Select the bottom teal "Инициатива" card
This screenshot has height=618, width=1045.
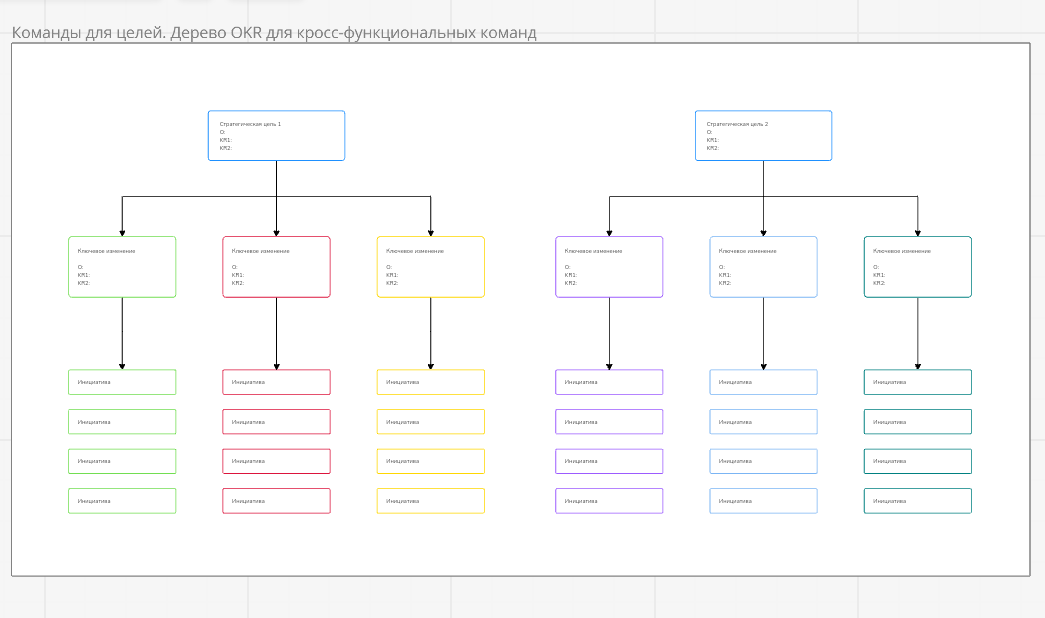click(917, 501)
